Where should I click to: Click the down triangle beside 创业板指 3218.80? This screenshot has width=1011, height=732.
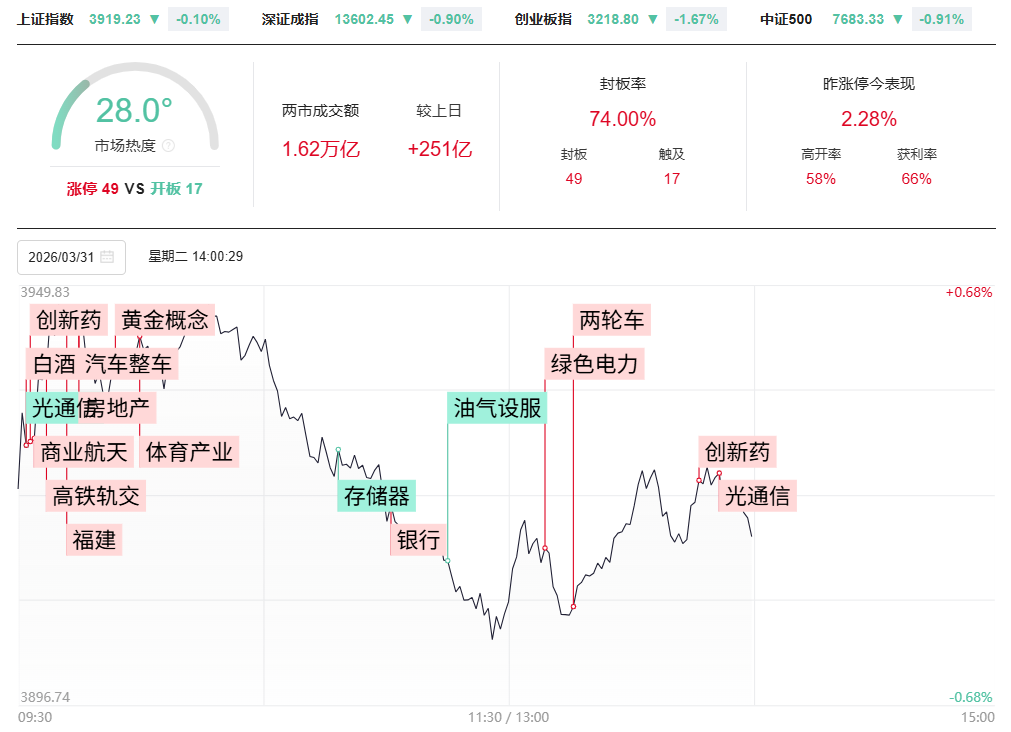pyautogui.click(x=653, y=19)
